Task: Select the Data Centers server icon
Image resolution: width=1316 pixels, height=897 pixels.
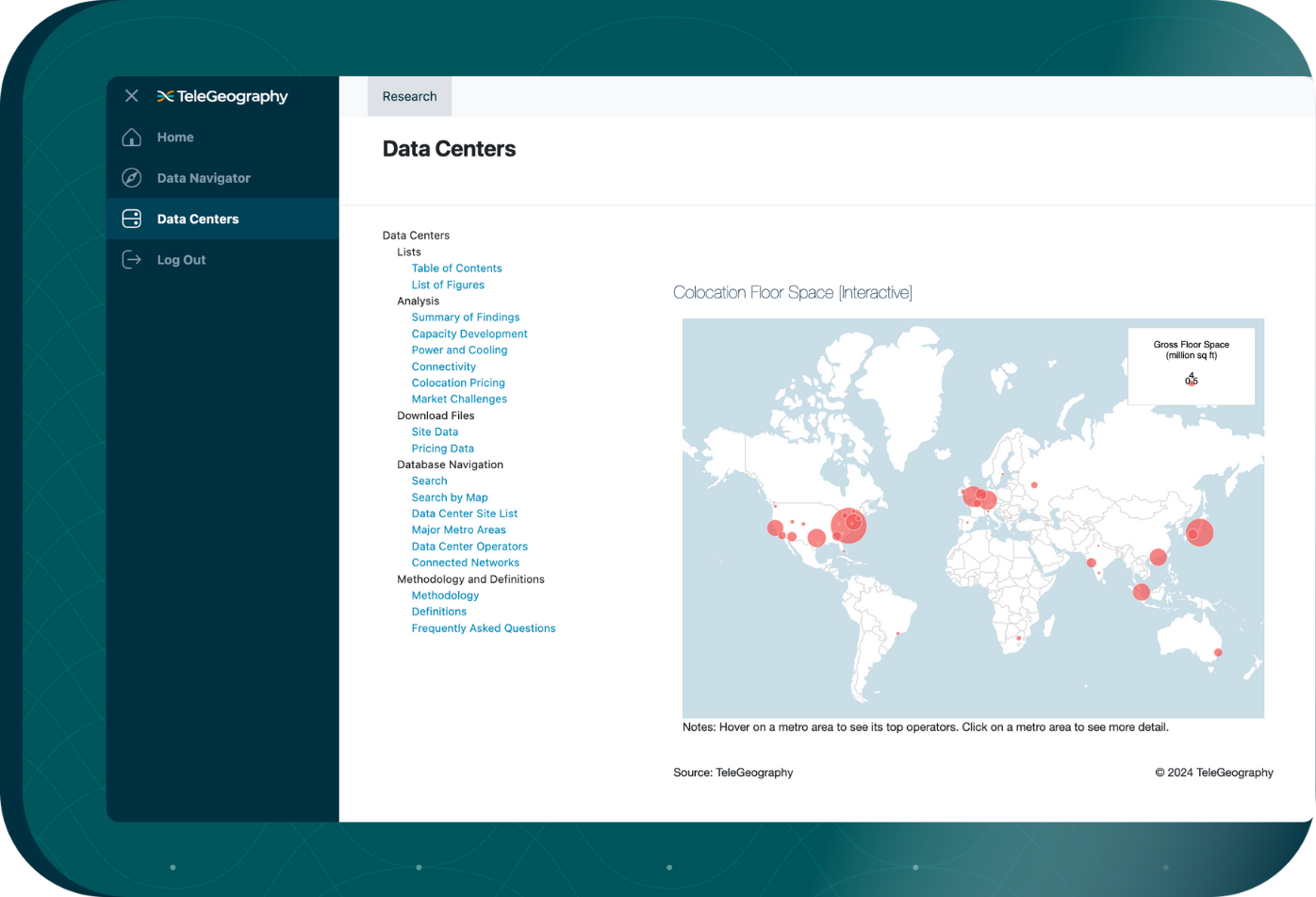Action: tap(132, 219)
